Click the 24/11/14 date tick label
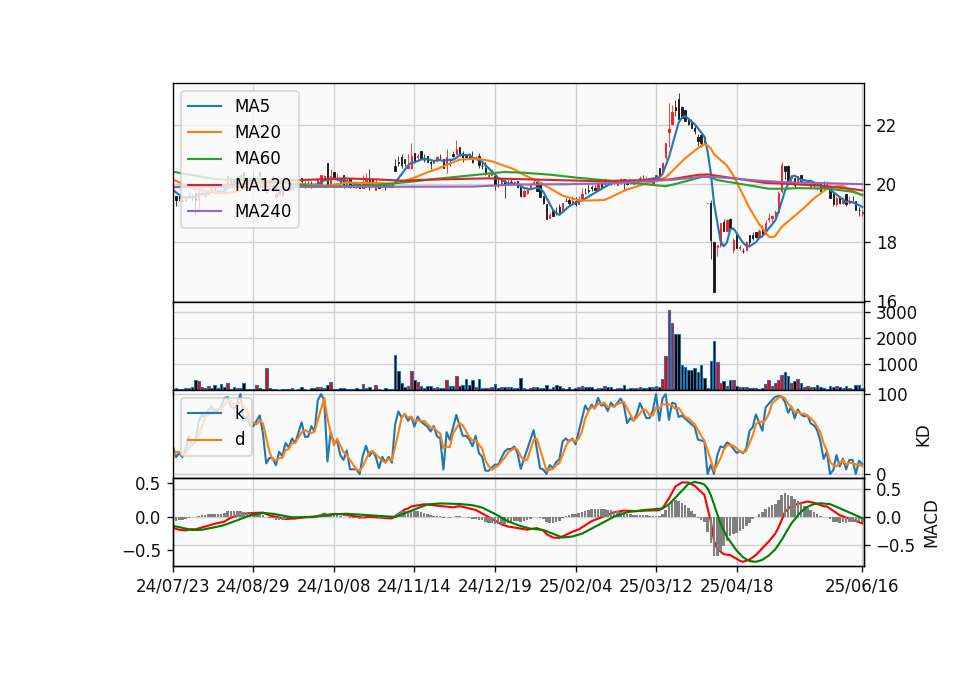This screenshot has width=960, height=690. [x=414, y=586]
